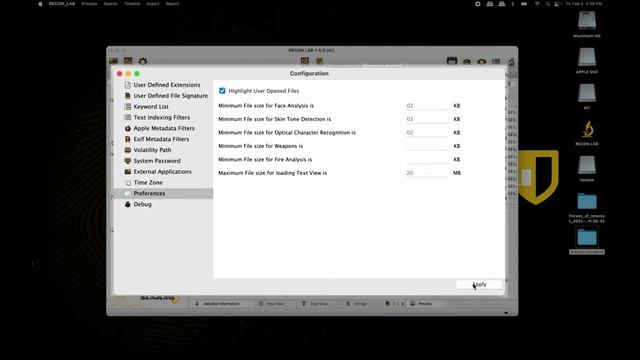Image resolution: width=640 pixels, height=360 pixels.
Task: Open the Export menu in menu bar
Action: [153, 4]
